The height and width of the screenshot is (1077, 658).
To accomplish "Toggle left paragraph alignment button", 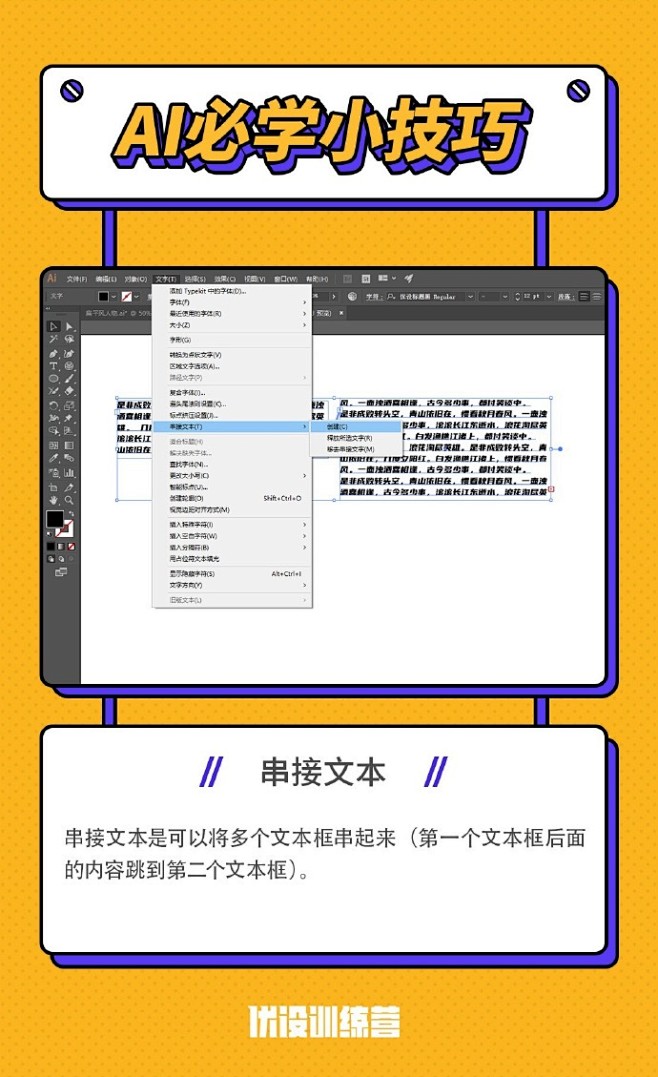I will point(584,297).
